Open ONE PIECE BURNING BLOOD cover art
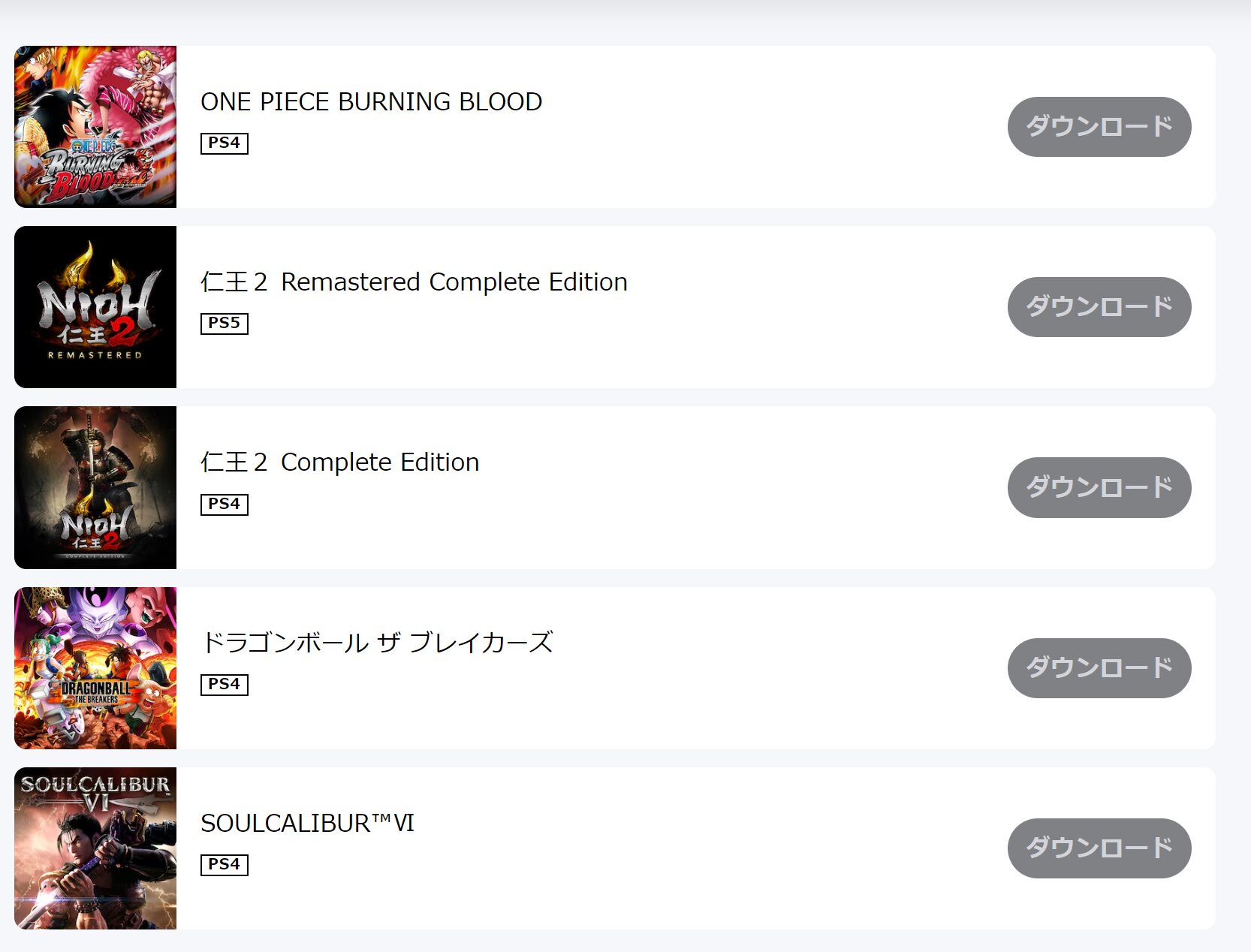1251x952 pixels. (95, 127)
